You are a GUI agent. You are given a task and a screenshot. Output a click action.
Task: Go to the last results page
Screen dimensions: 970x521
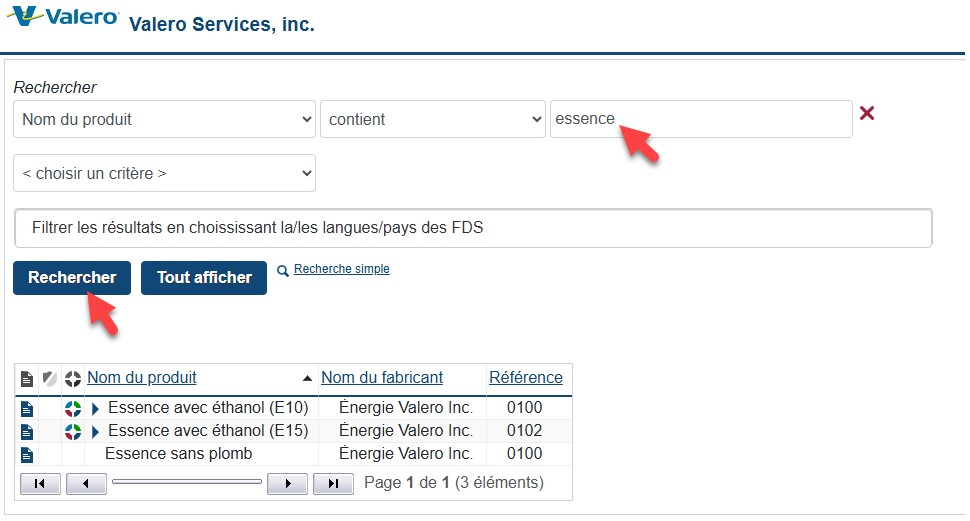point(333,484)
